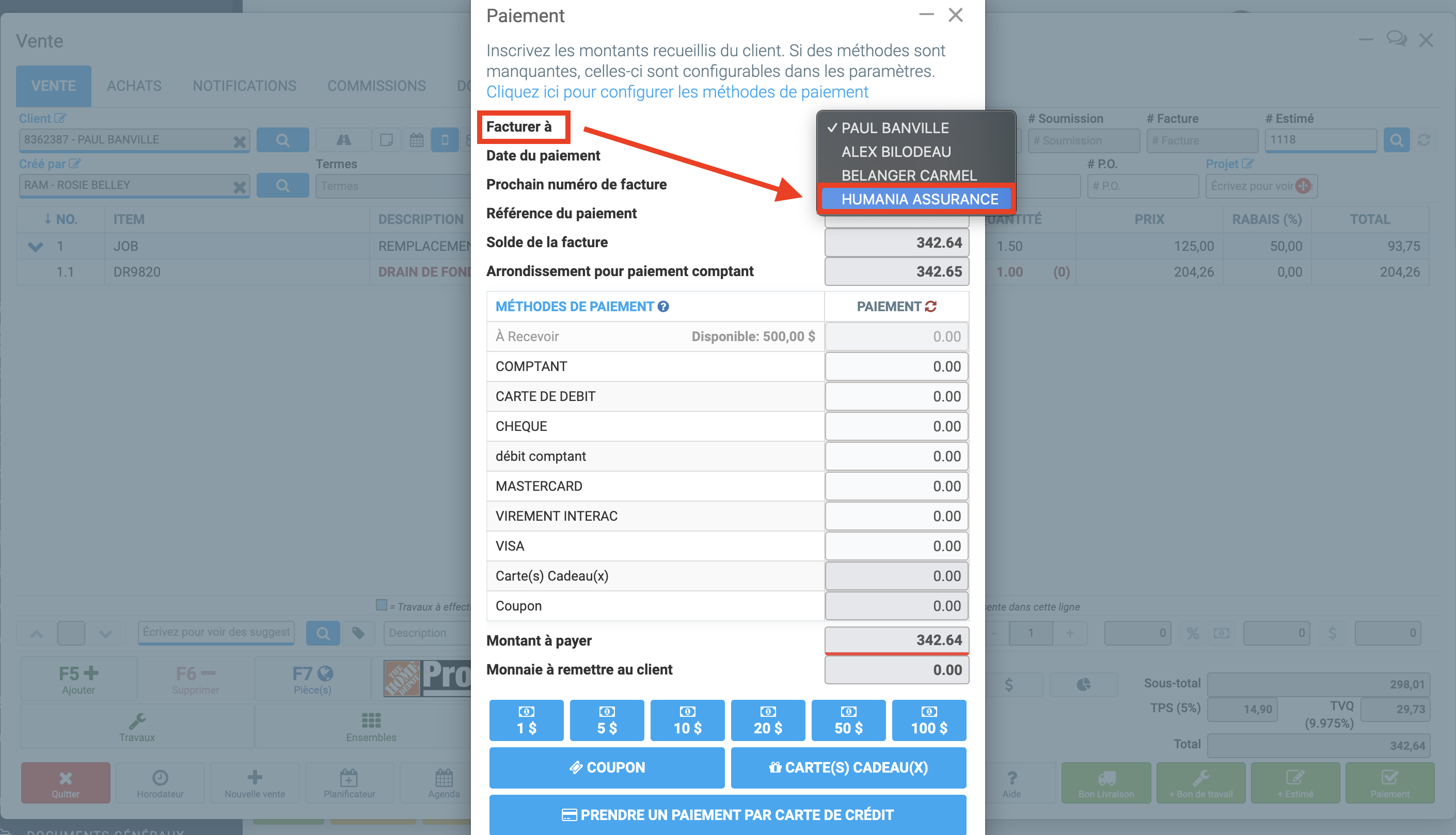The width and height of the screenshot is (1456, 835).
Task: Switch to the ACHATS tab
Action: pyautogui.click(x=134, y=86)
